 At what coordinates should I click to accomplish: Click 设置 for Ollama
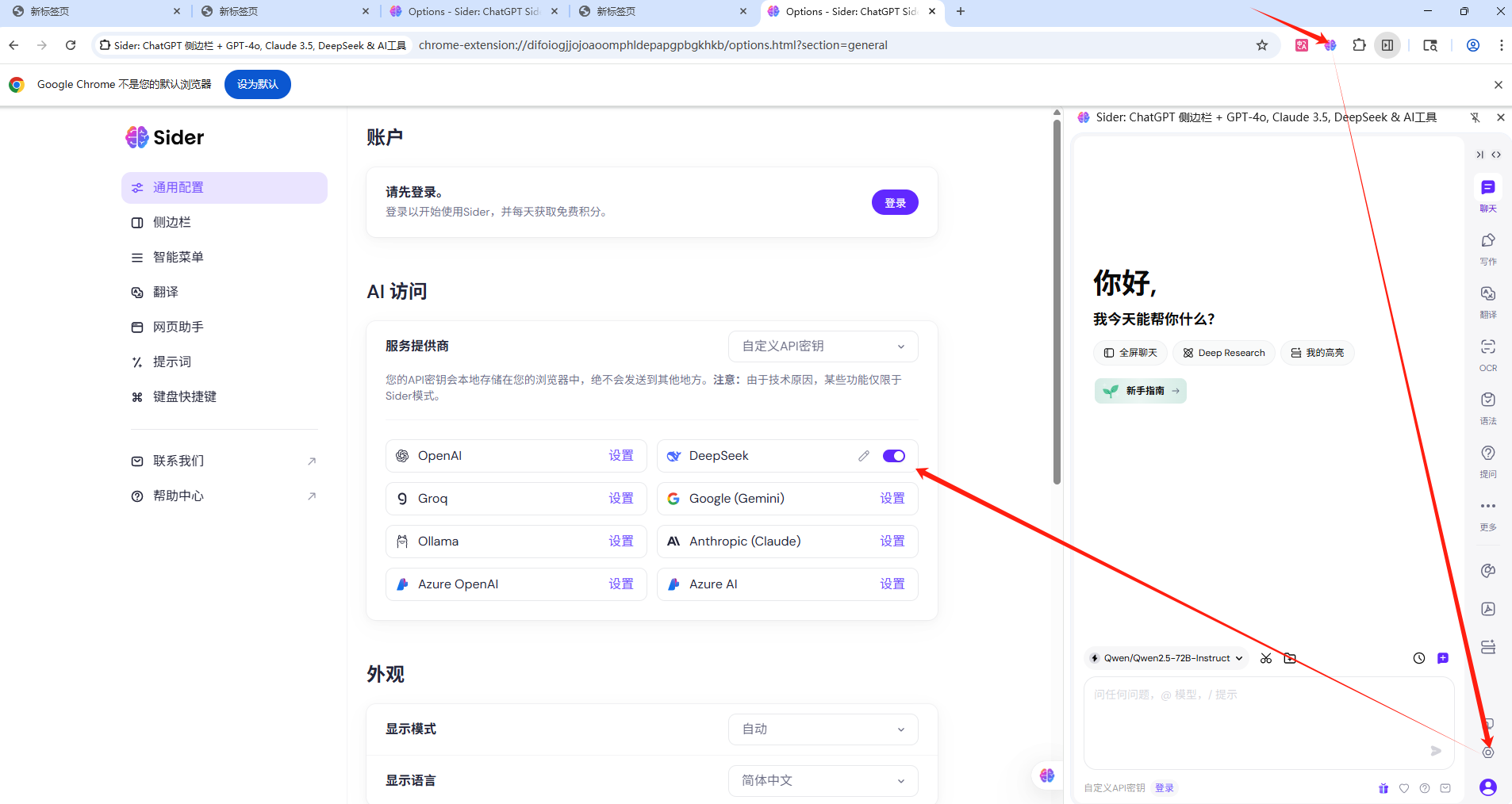621,542
